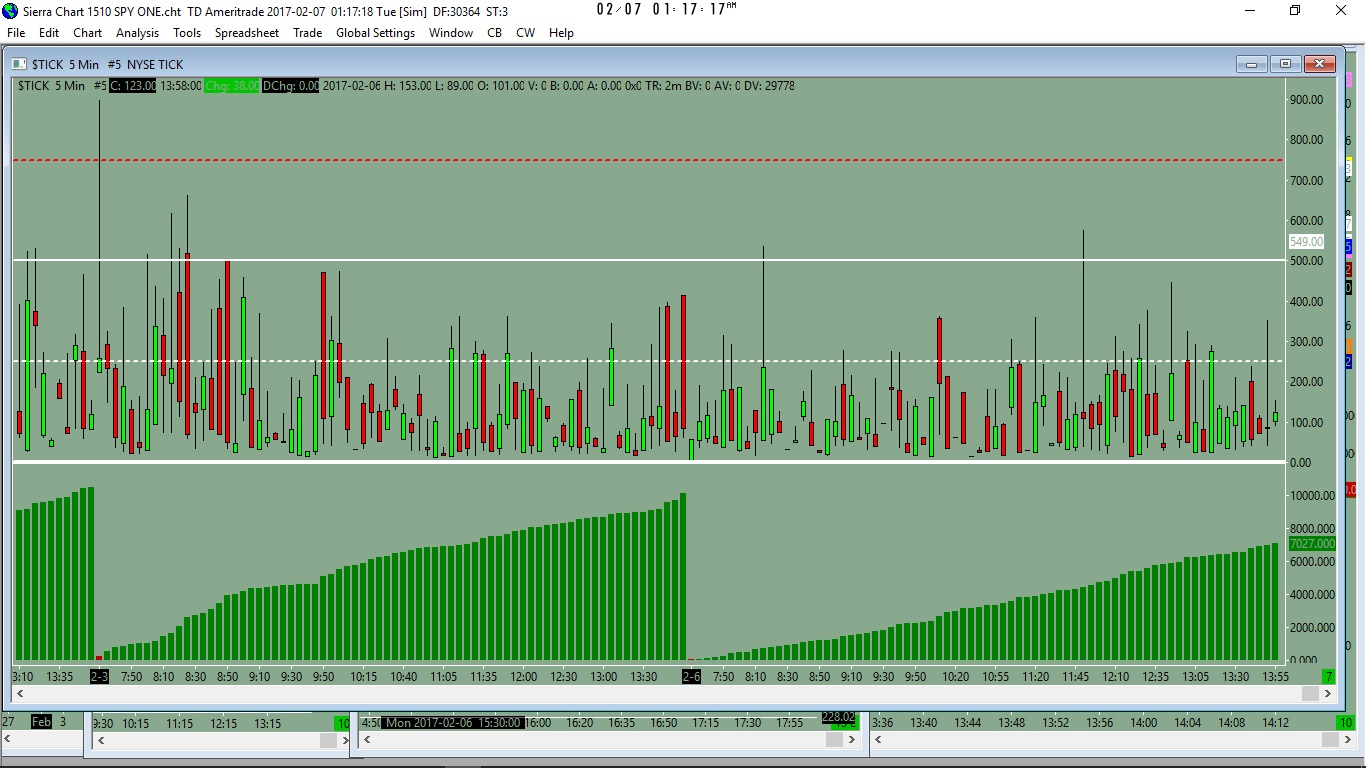This screenshot has height=768, width=1366.
Task: Open the File menu
Action: coord(16,33)
